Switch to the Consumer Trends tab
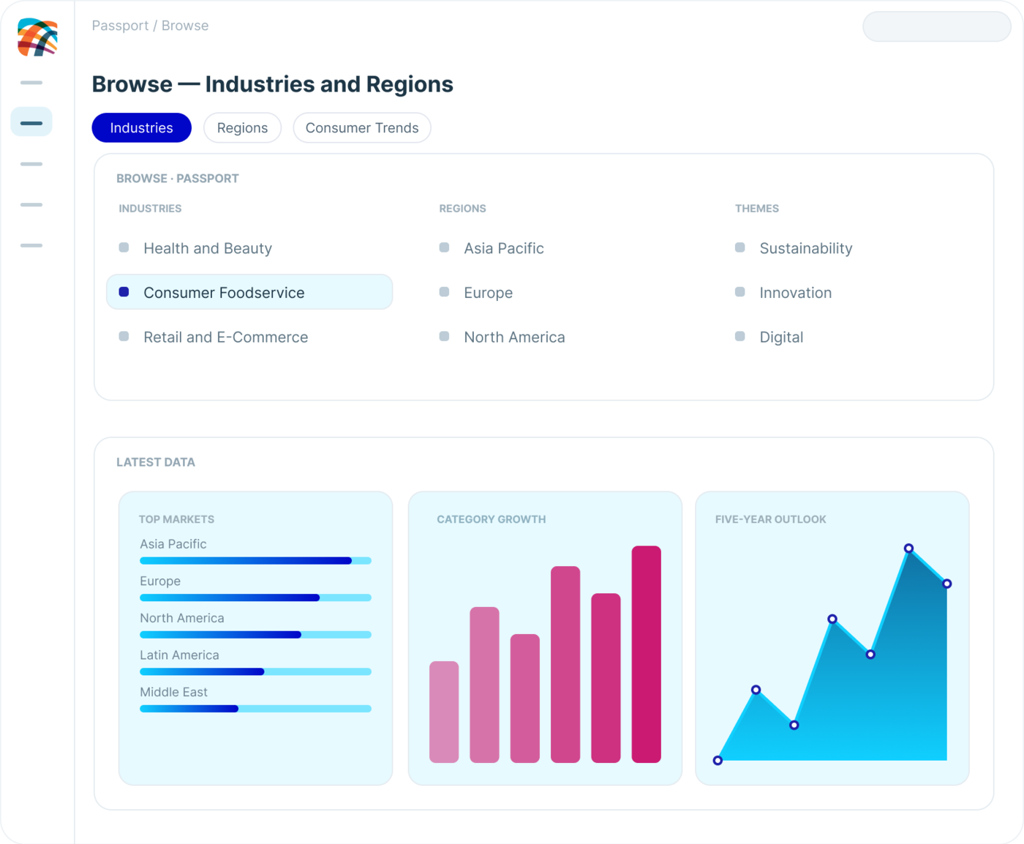Screen dimensions: 1024x844 362,127
